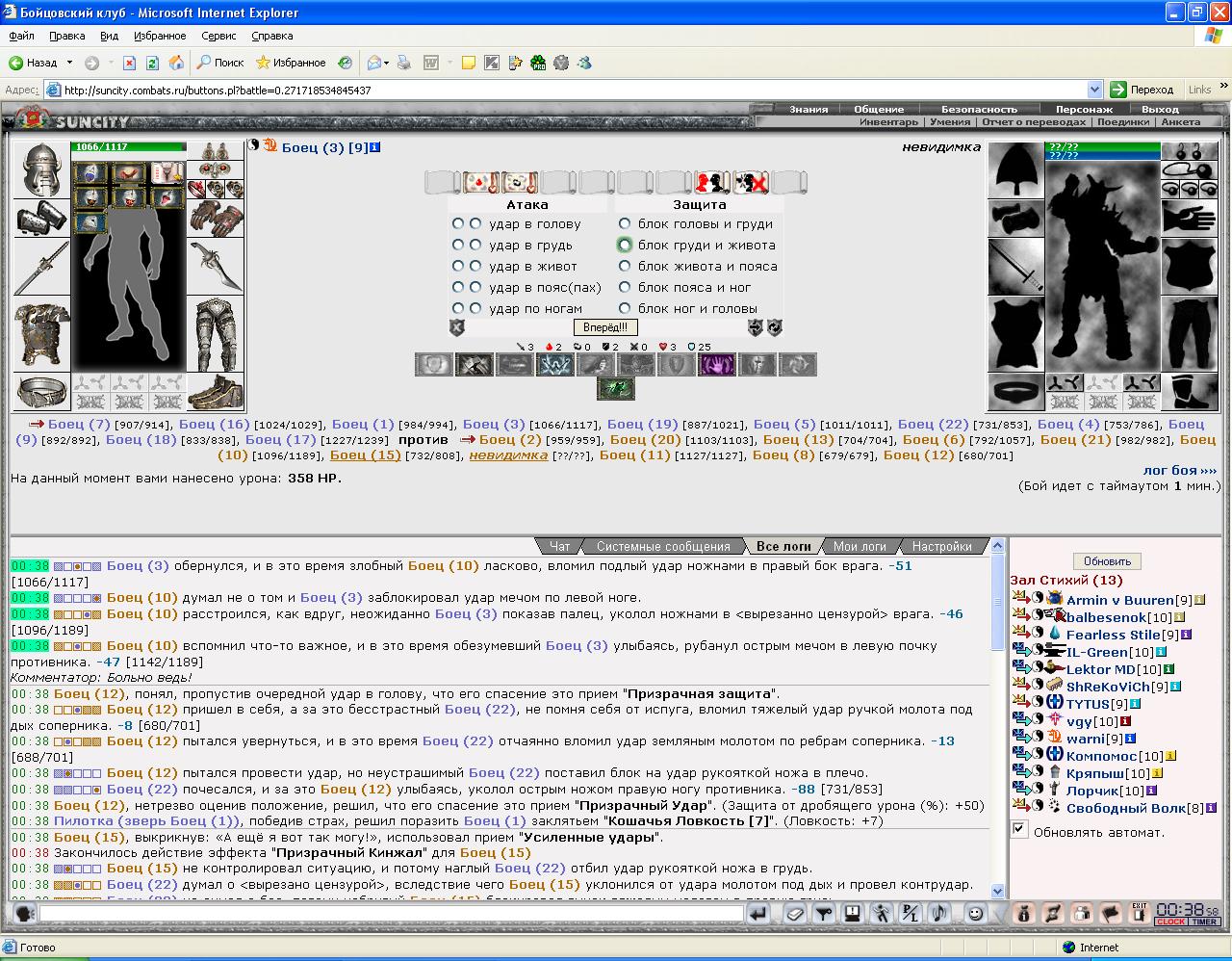The image size is (1232, 961).
Task: Click the eraser clear chat icon
Action: tap(796, 913)
